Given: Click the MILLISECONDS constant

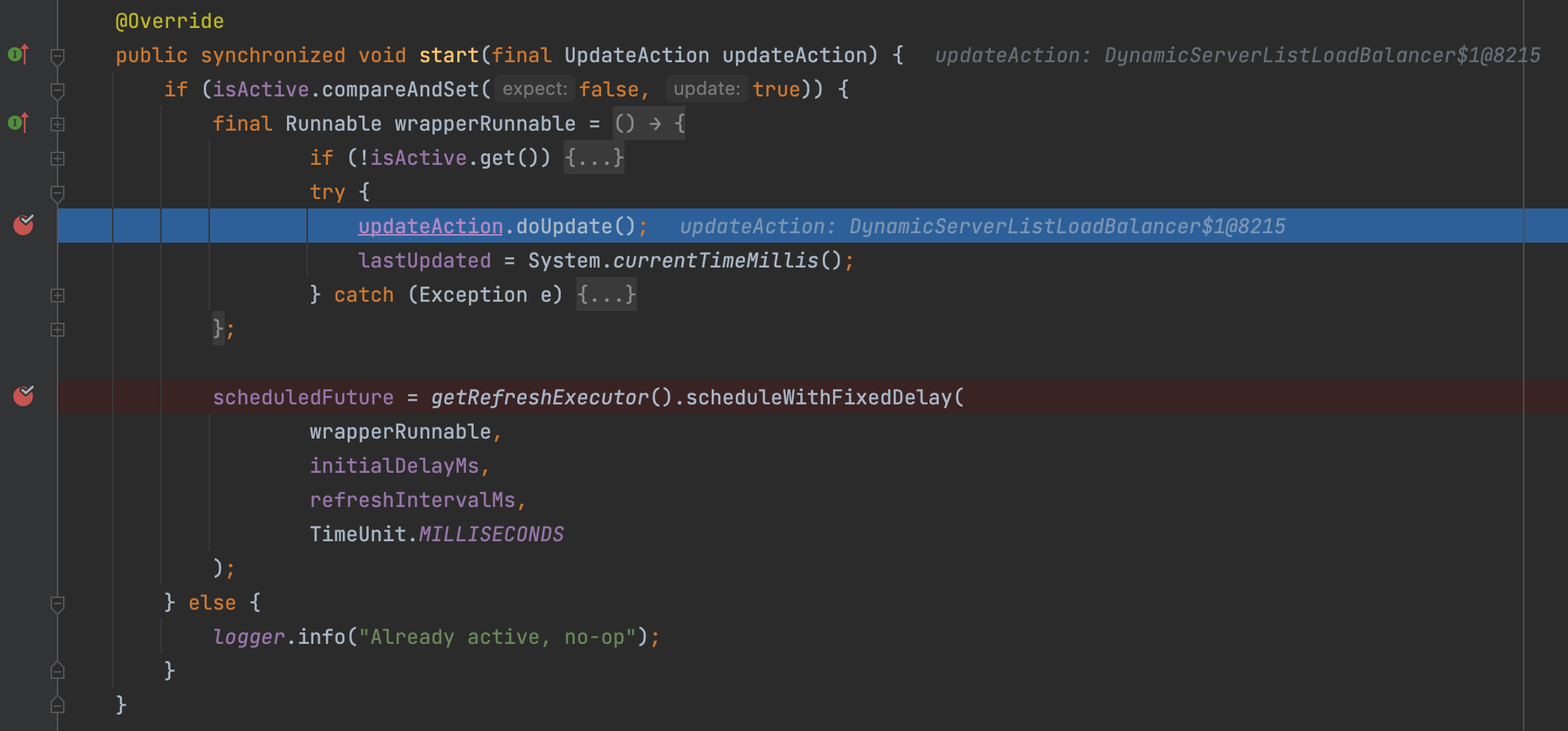Looking at the screenshot, I should click(492, 534).
